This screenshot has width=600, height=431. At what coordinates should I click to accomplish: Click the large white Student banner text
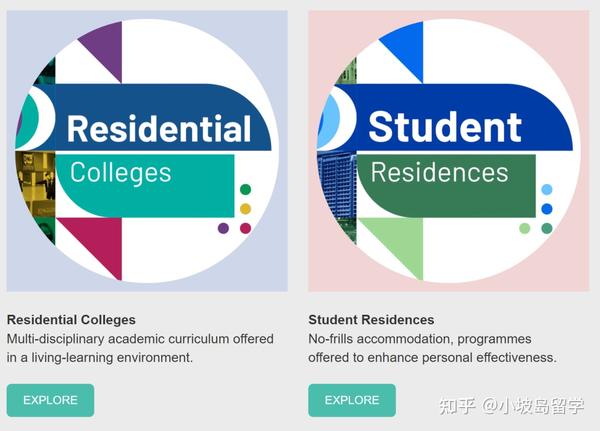coord(444,127)
